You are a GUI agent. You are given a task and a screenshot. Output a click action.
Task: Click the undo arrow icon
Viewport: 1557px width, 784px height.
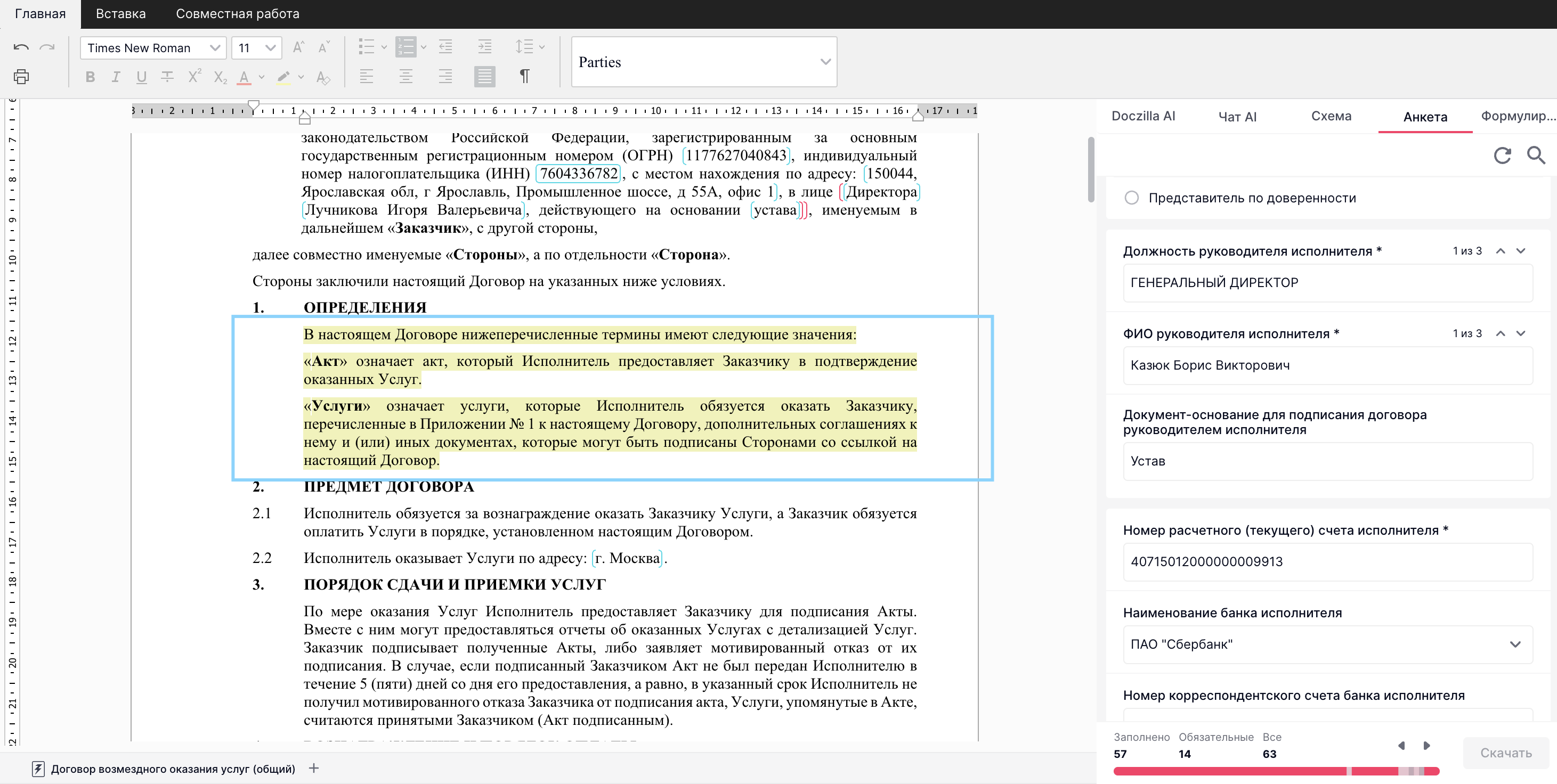(21, 47)
